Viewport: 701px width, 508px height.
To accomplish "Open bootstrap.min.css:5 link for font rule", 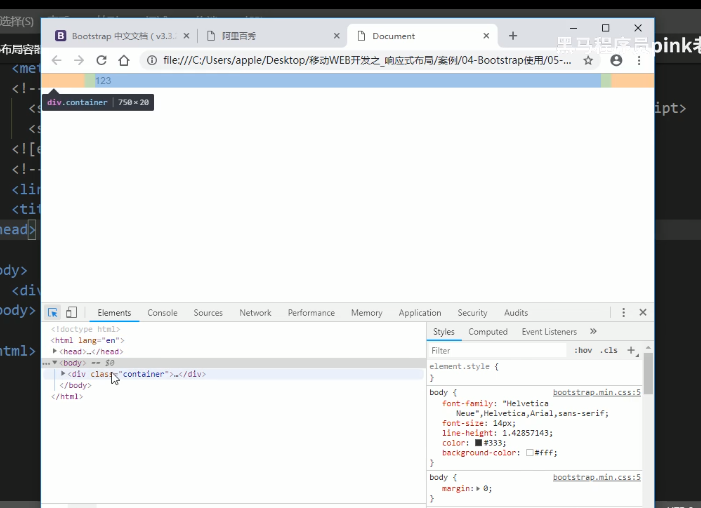I will [596, 392].
